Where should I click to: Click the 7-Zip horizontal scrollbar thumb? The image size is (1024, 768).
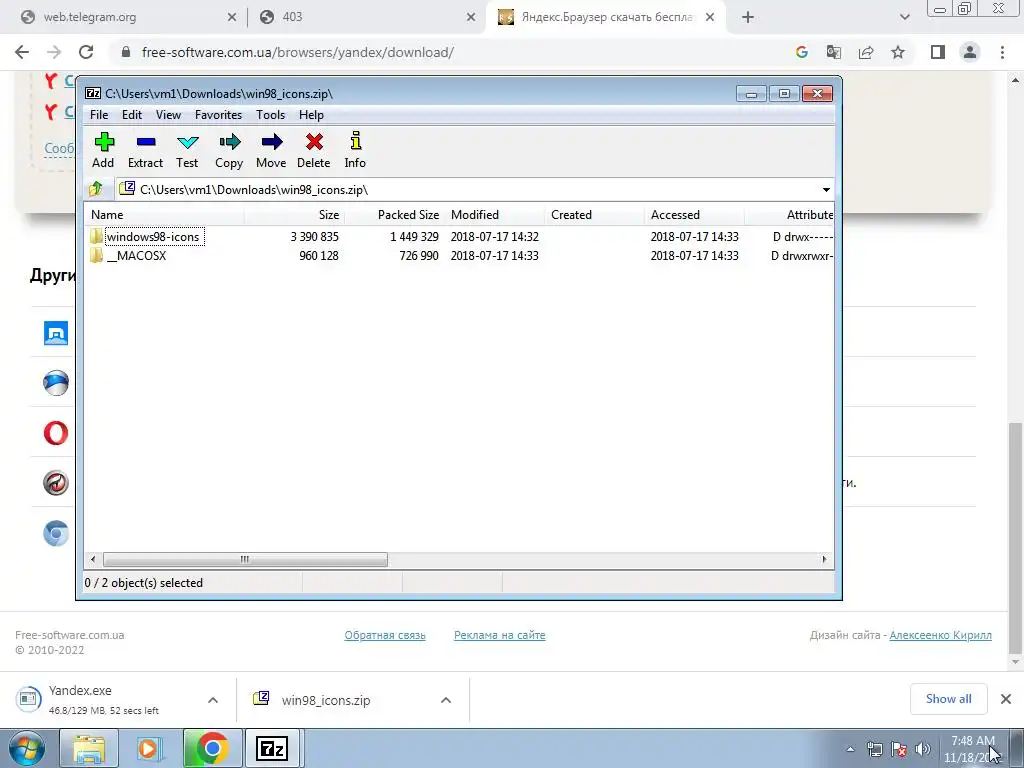tap(245, 560)
